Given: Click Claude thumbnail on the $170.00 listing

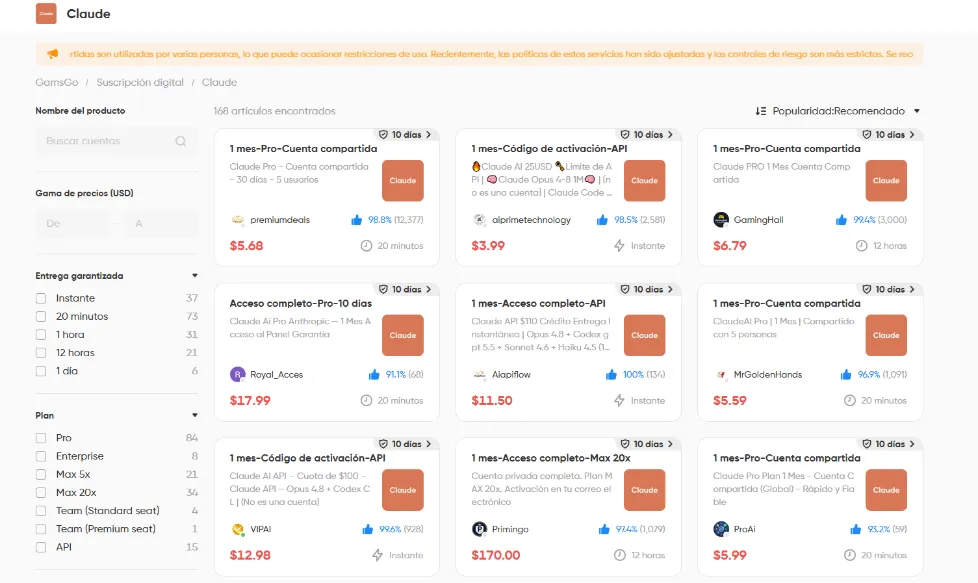Looking at the screenshot, I should 644,490.
